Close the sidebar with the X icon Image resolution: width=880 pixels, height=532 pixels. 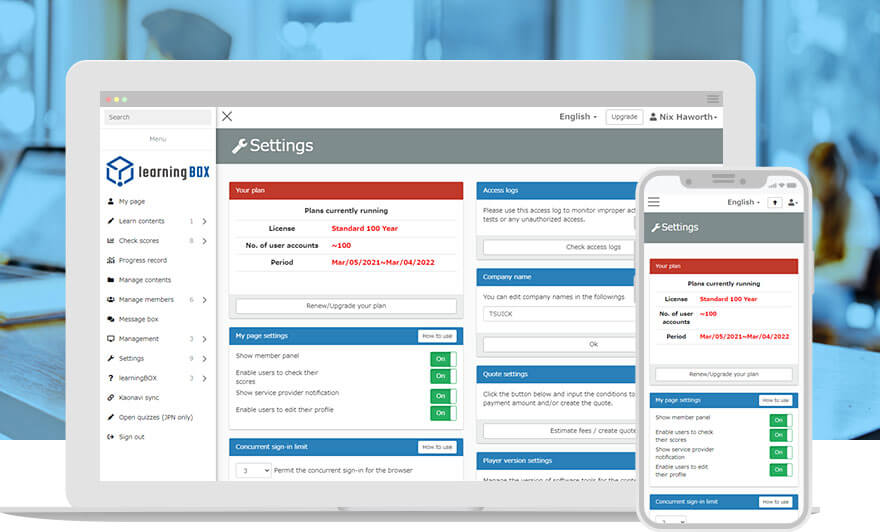tap(227, 117)
